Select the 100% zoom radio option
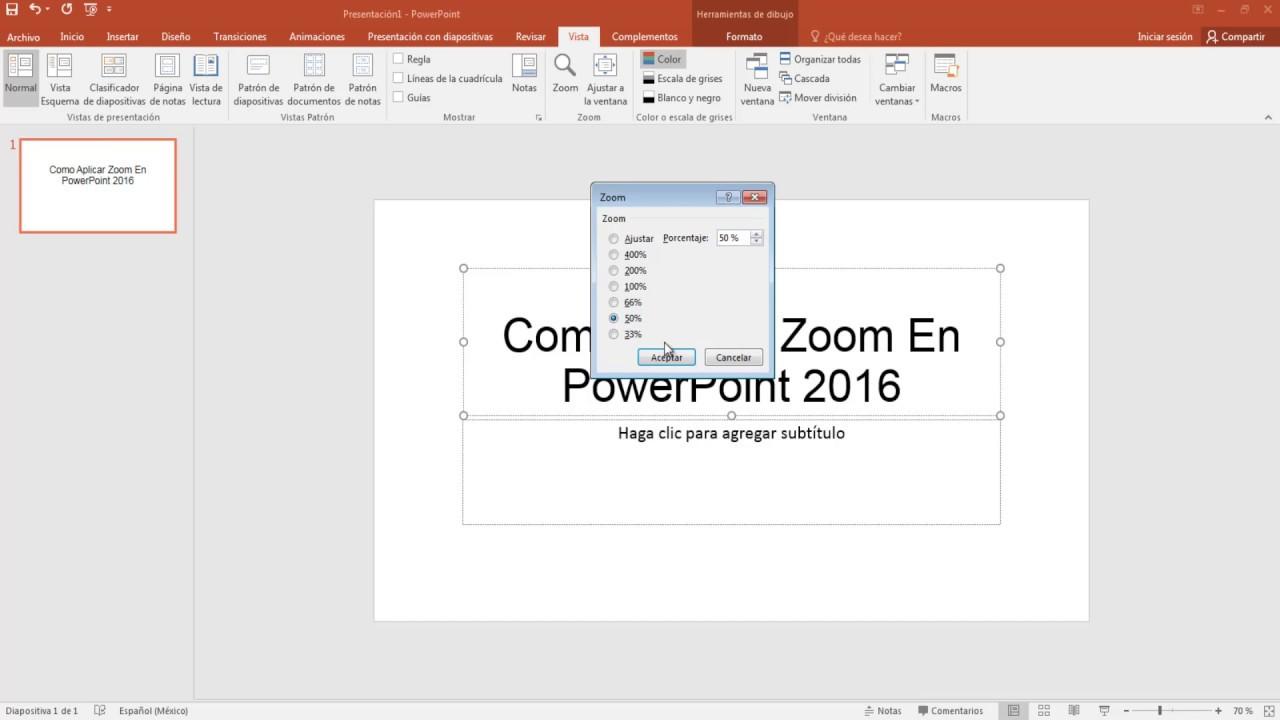This screenshot has width=1280, height=720. pyautogui.click(x=614, y=287)
